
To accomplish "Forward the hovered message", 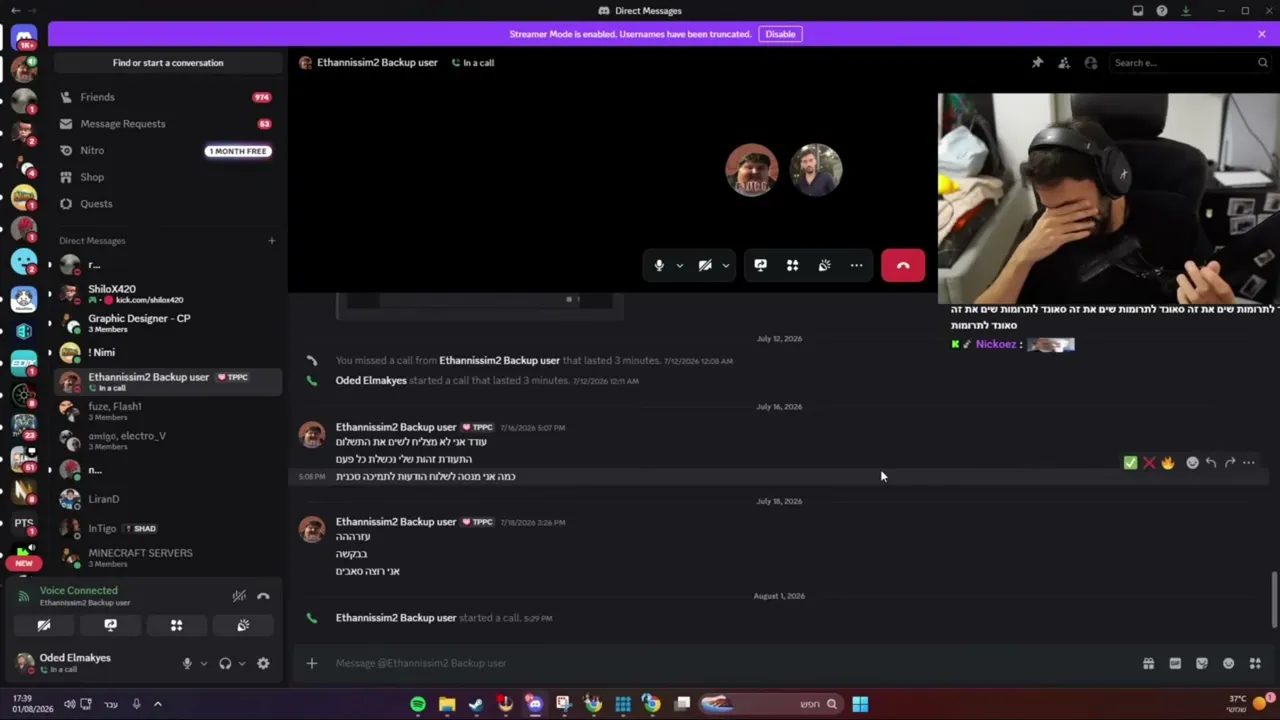I will [x=1230, y=463].
